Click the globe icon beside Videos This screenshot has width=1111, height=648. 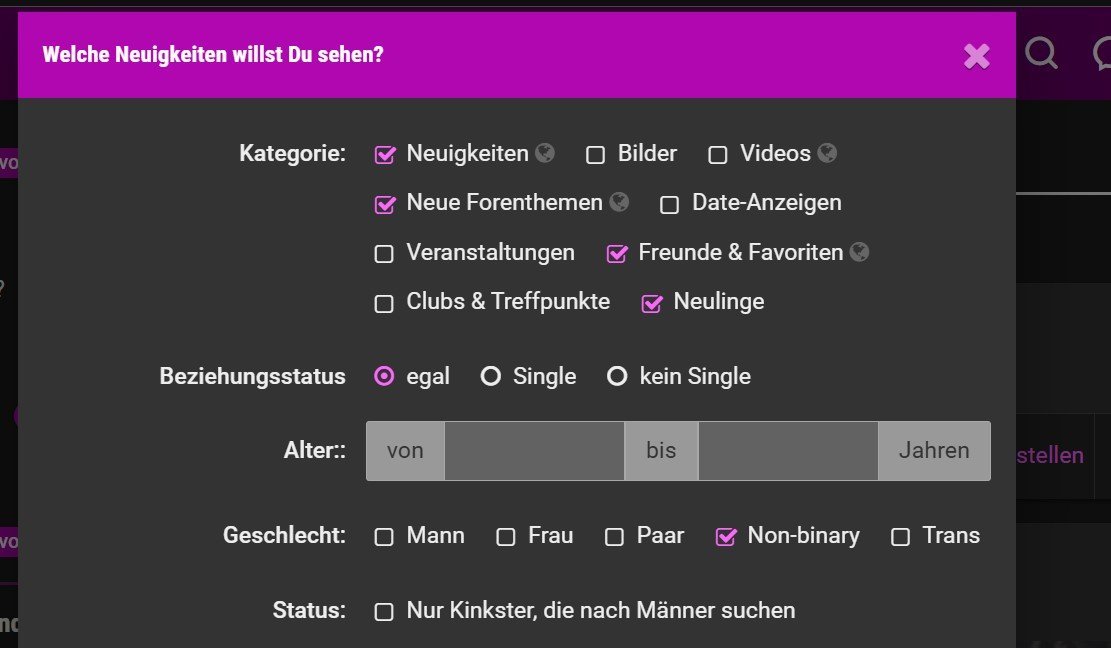827,153
